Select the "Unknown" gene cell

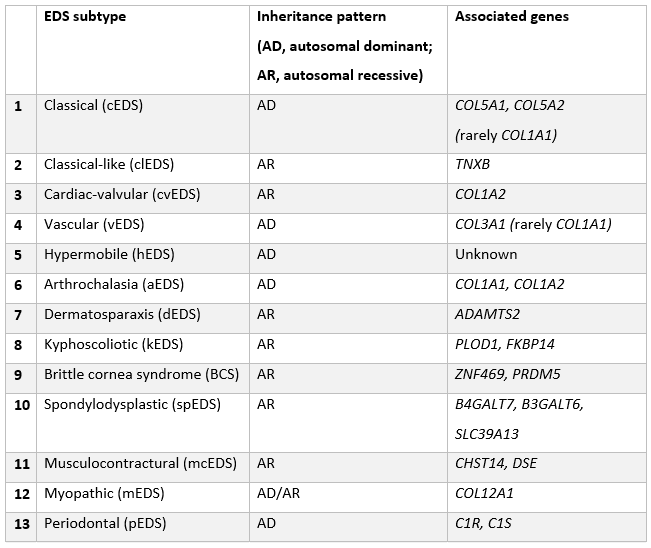486,254
